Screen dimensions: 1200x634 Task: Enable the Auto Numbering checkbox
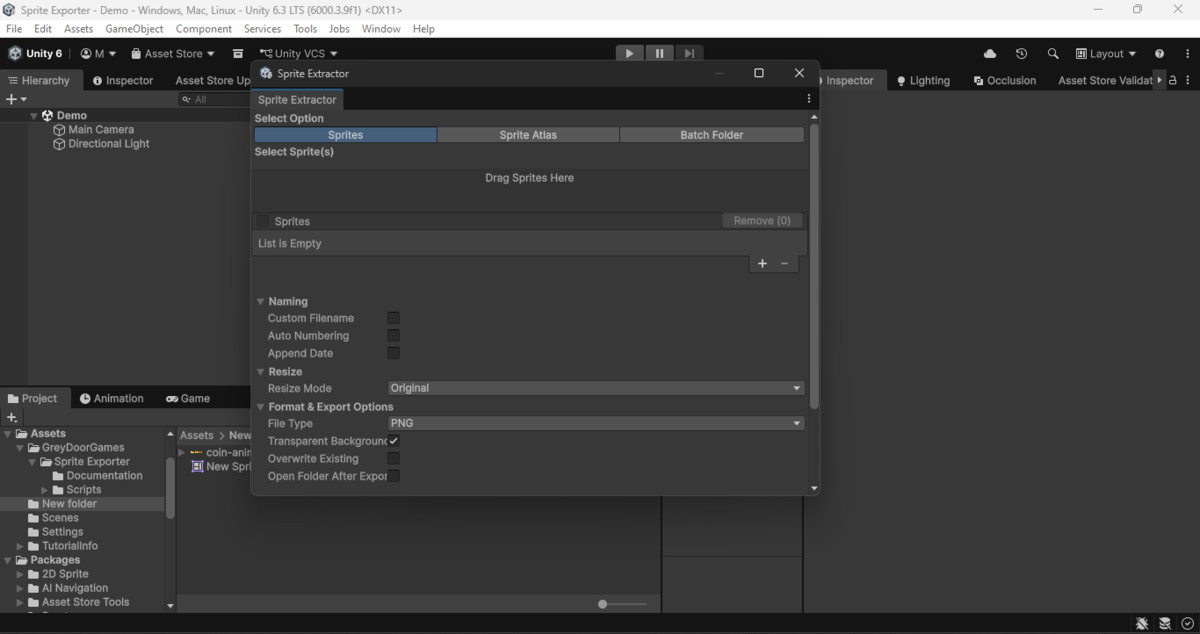pos(393,336)
